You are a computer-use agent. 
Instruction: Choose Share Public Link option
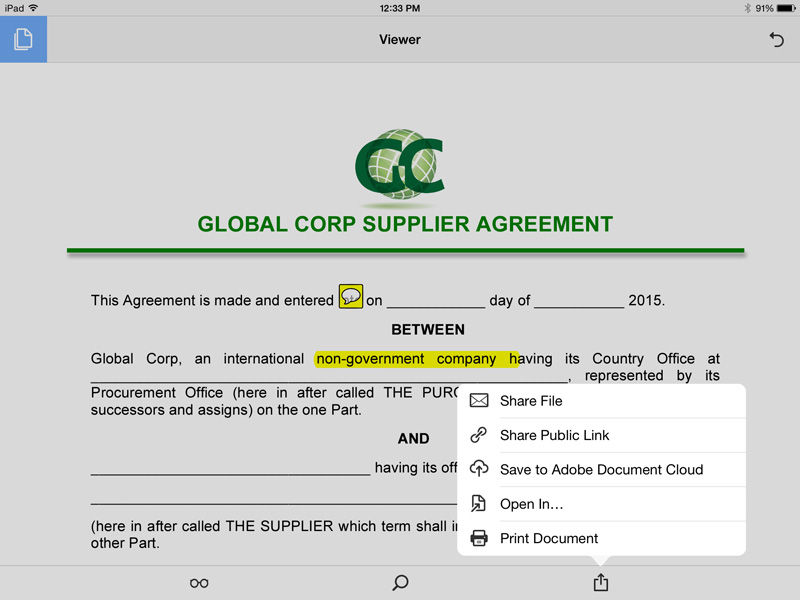point(602,435)
